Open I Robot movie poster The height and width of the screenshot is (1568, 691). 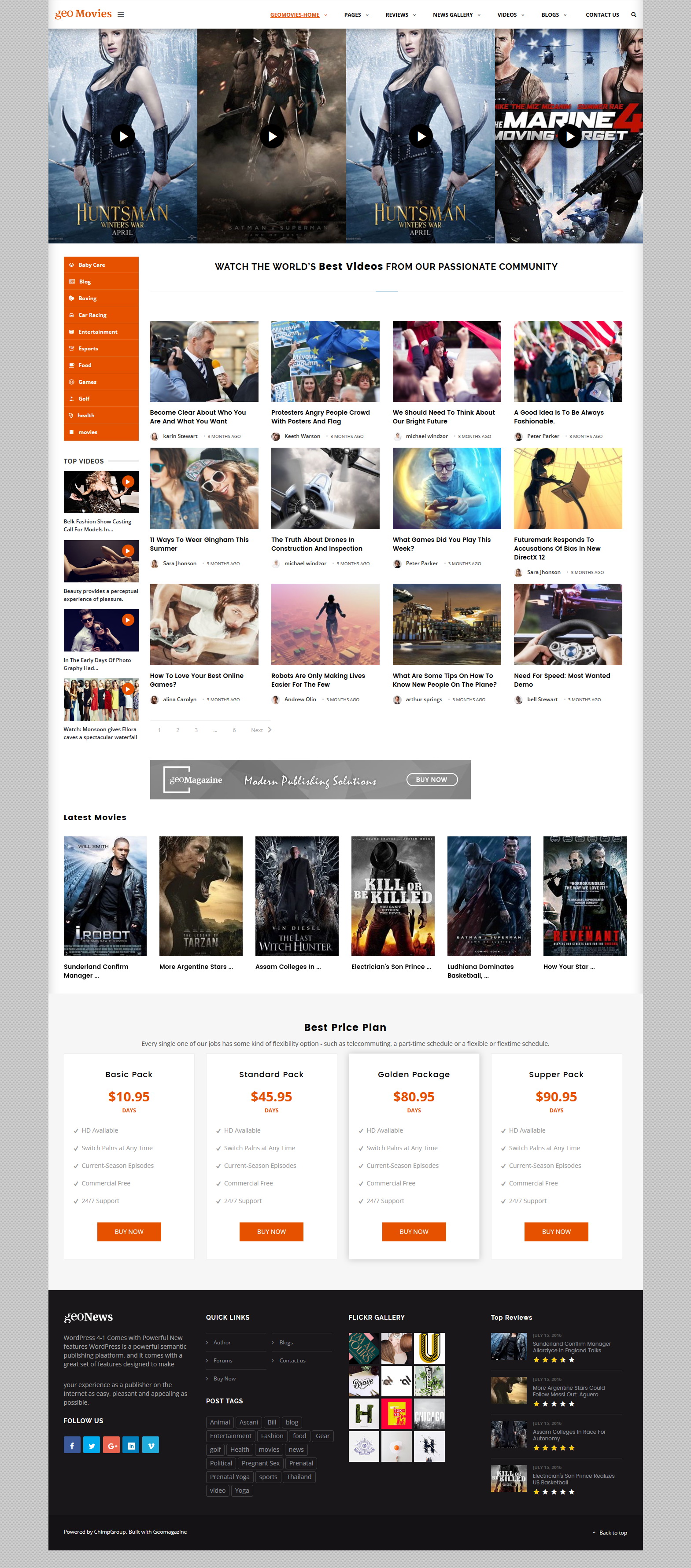105,896
